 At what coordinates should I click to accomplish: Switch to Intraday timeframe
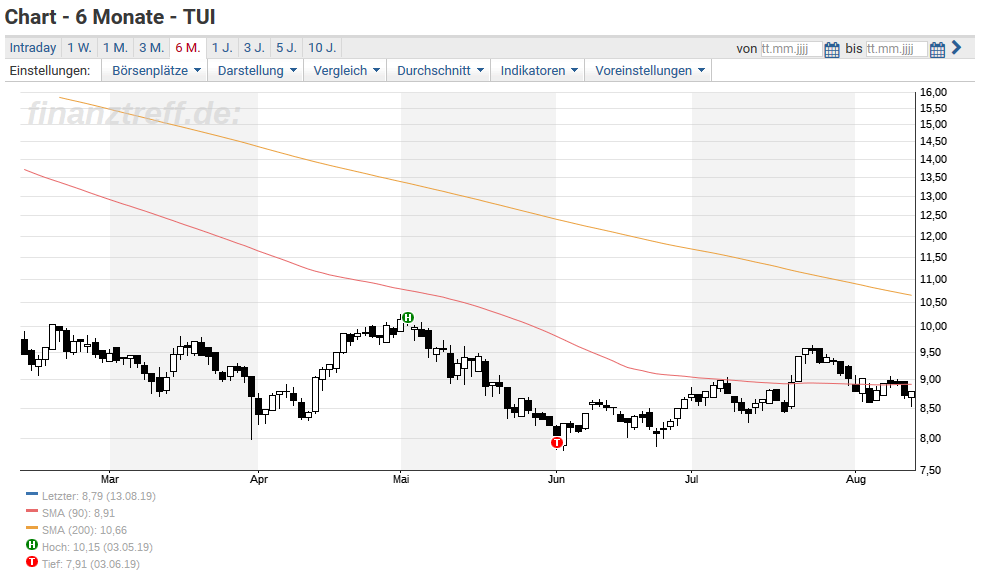point(33,48)
